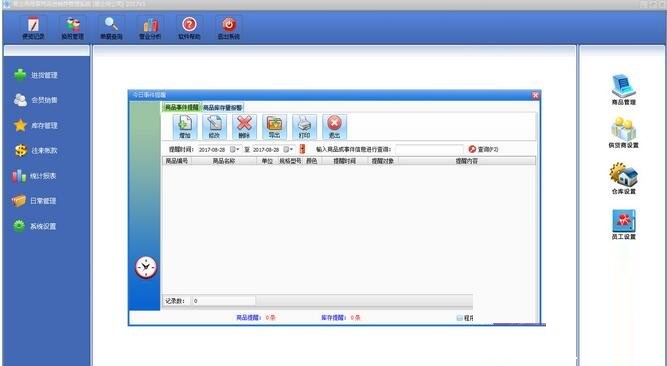Open supplier settings icon on right panel
The height and width of the screenshot is (366, 667).
click(x=624, y=133)
